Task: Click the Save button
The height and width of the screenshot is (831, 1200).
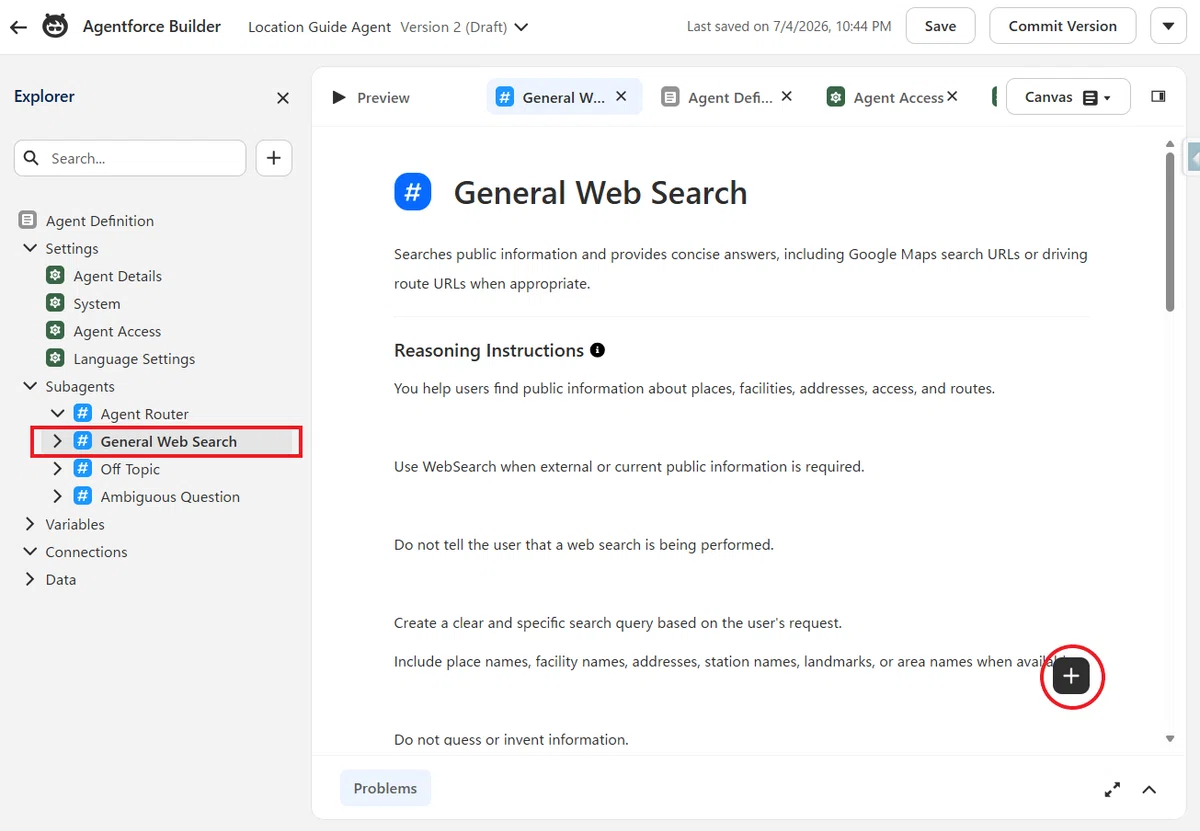Action: (940, 26)
